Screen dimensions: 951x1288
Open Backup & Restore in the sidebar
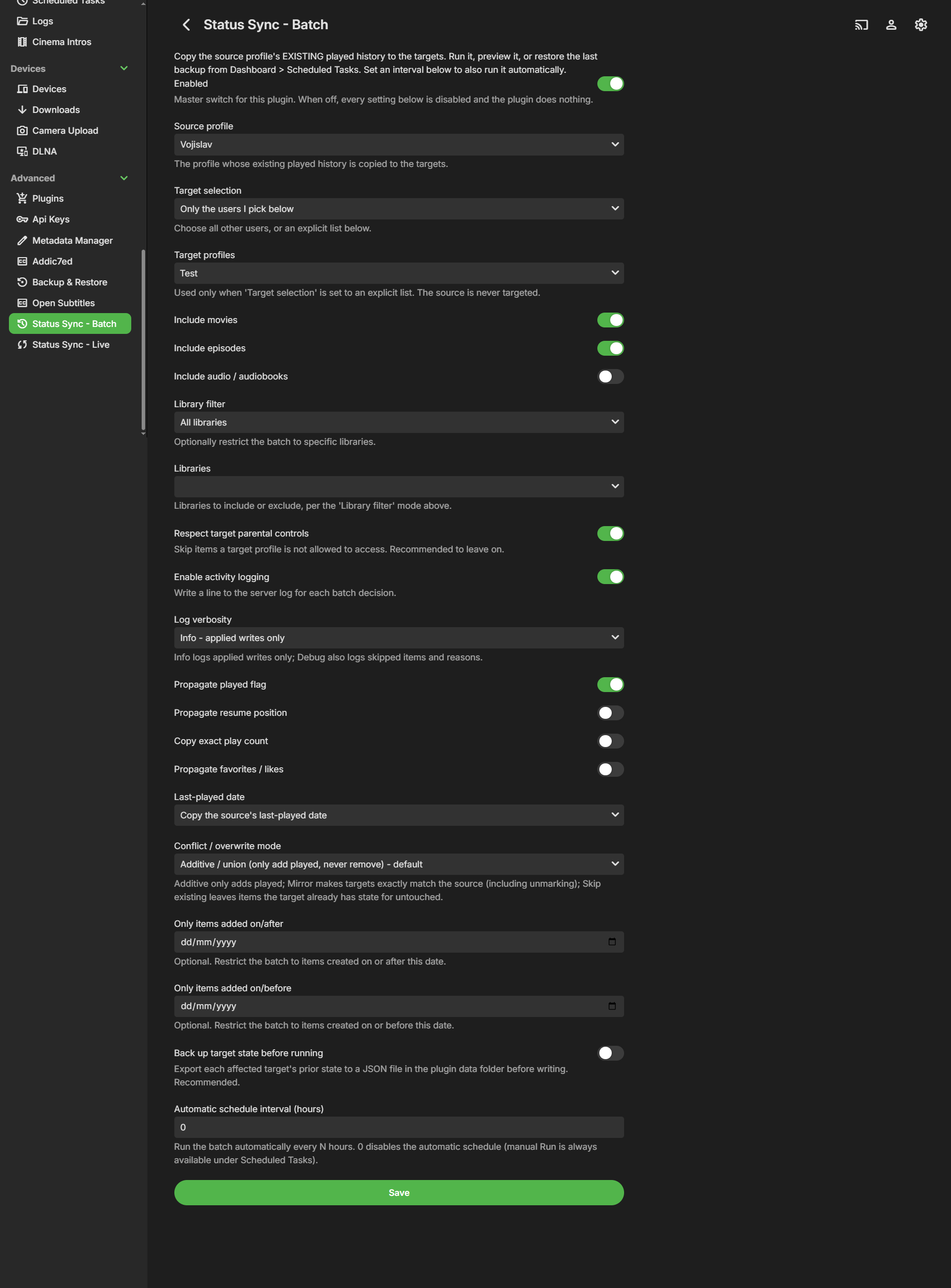(x=70, y=282)
